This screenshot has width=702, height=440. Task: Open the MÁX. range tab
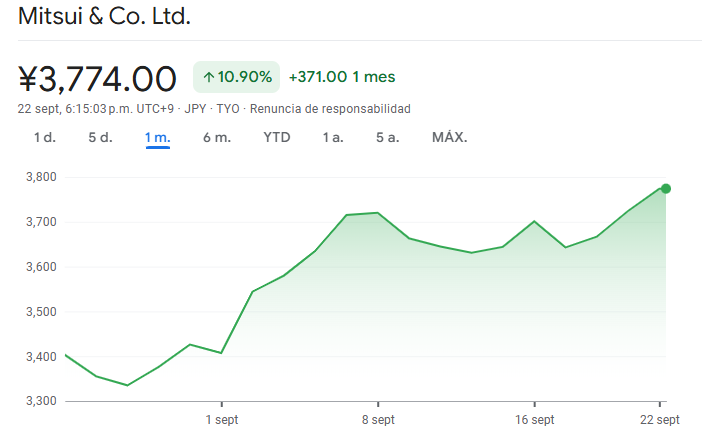(449, 137)
